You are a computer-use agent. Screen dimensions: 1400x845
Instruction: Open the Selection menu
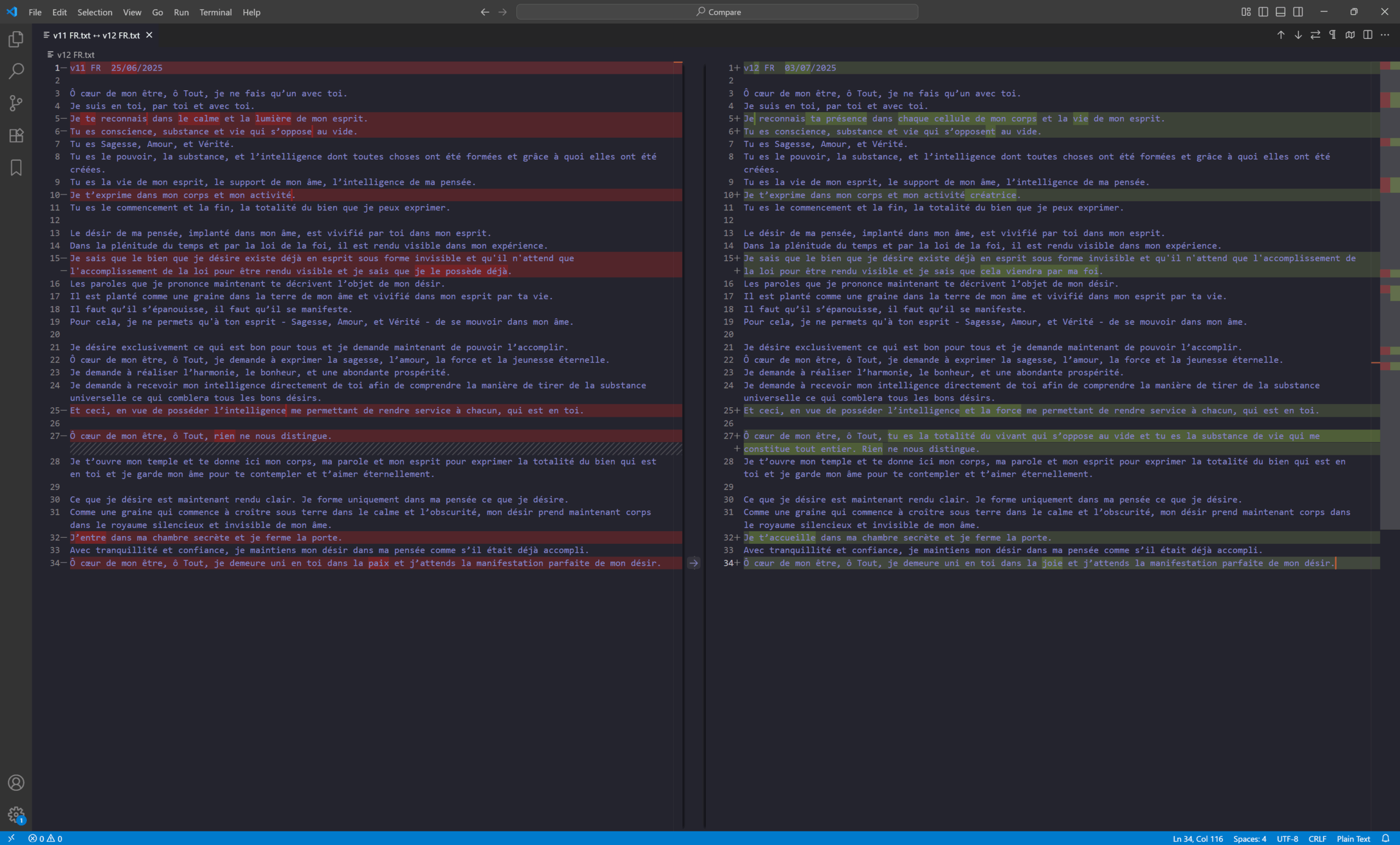point(94,12)
